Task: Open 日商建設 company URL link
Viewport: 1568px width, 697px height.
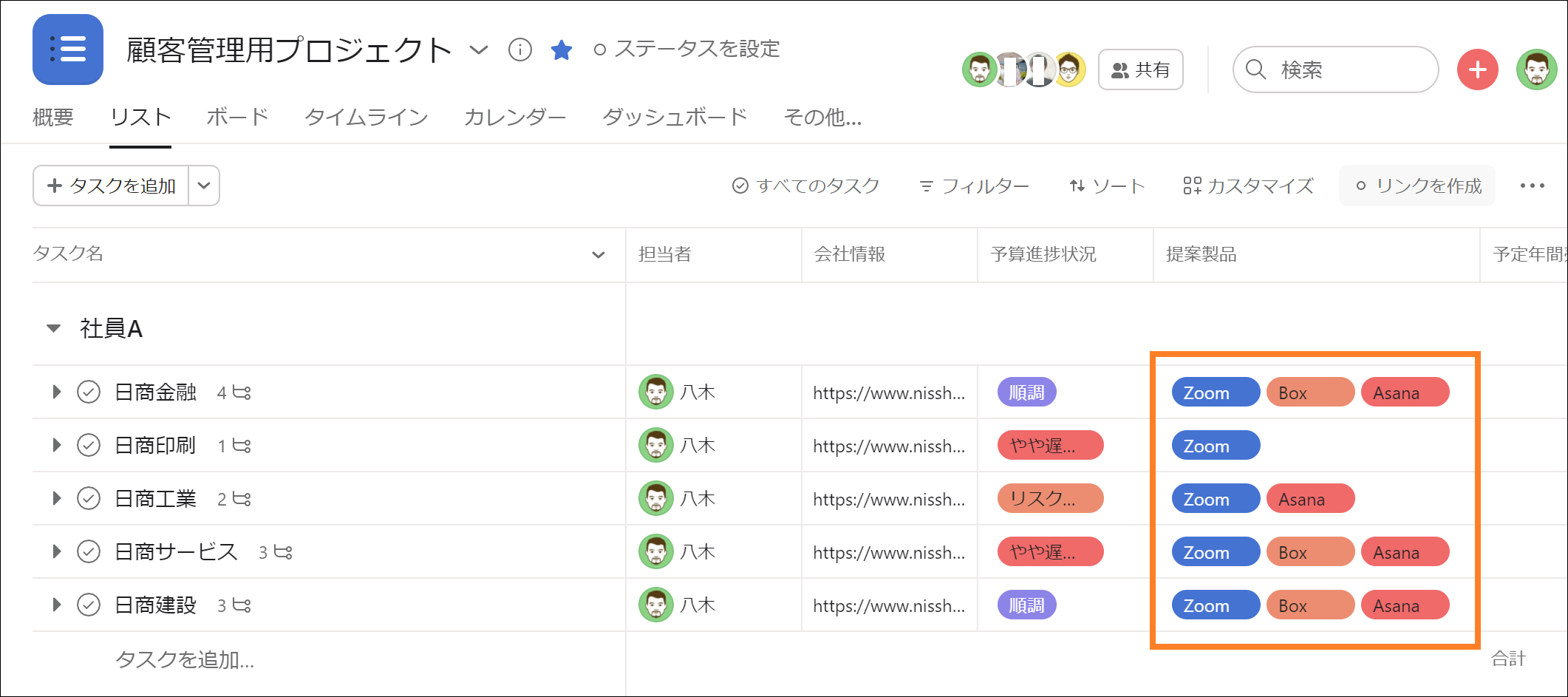Action: tap(889, 605)
